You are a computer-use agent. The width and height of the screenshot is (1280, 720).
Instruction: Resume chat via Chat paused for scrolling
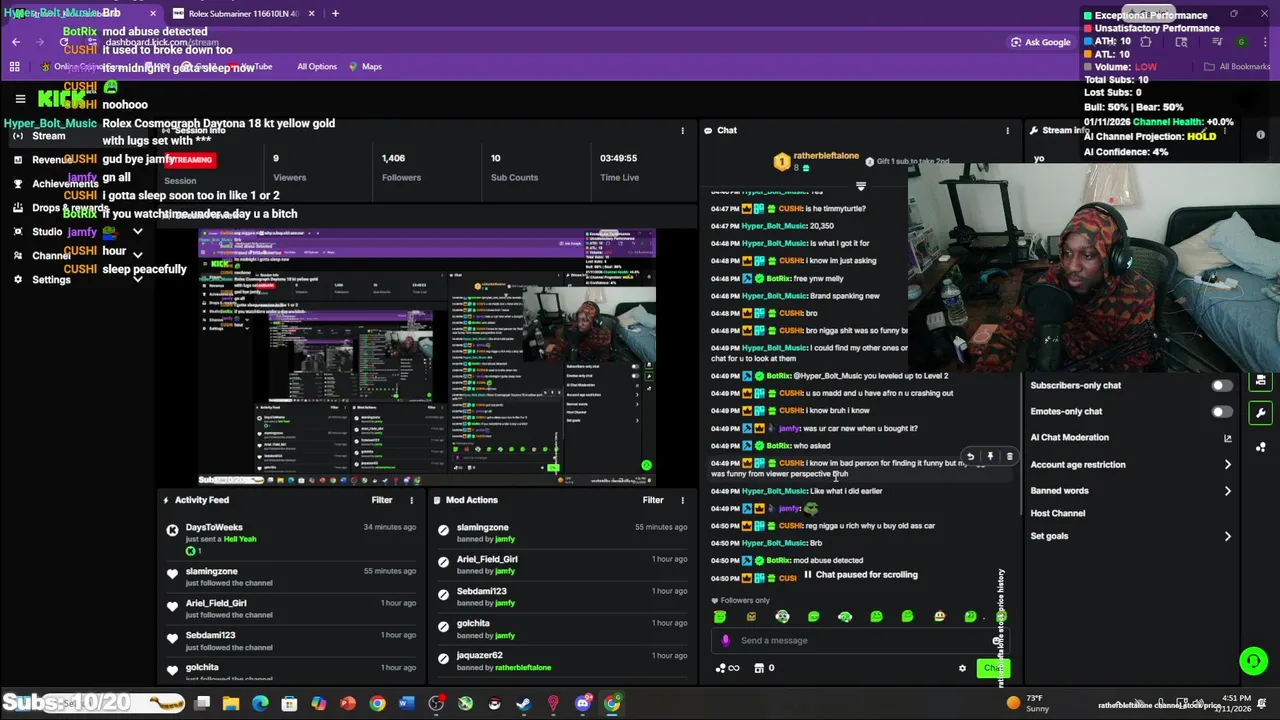tap(860, 575)
